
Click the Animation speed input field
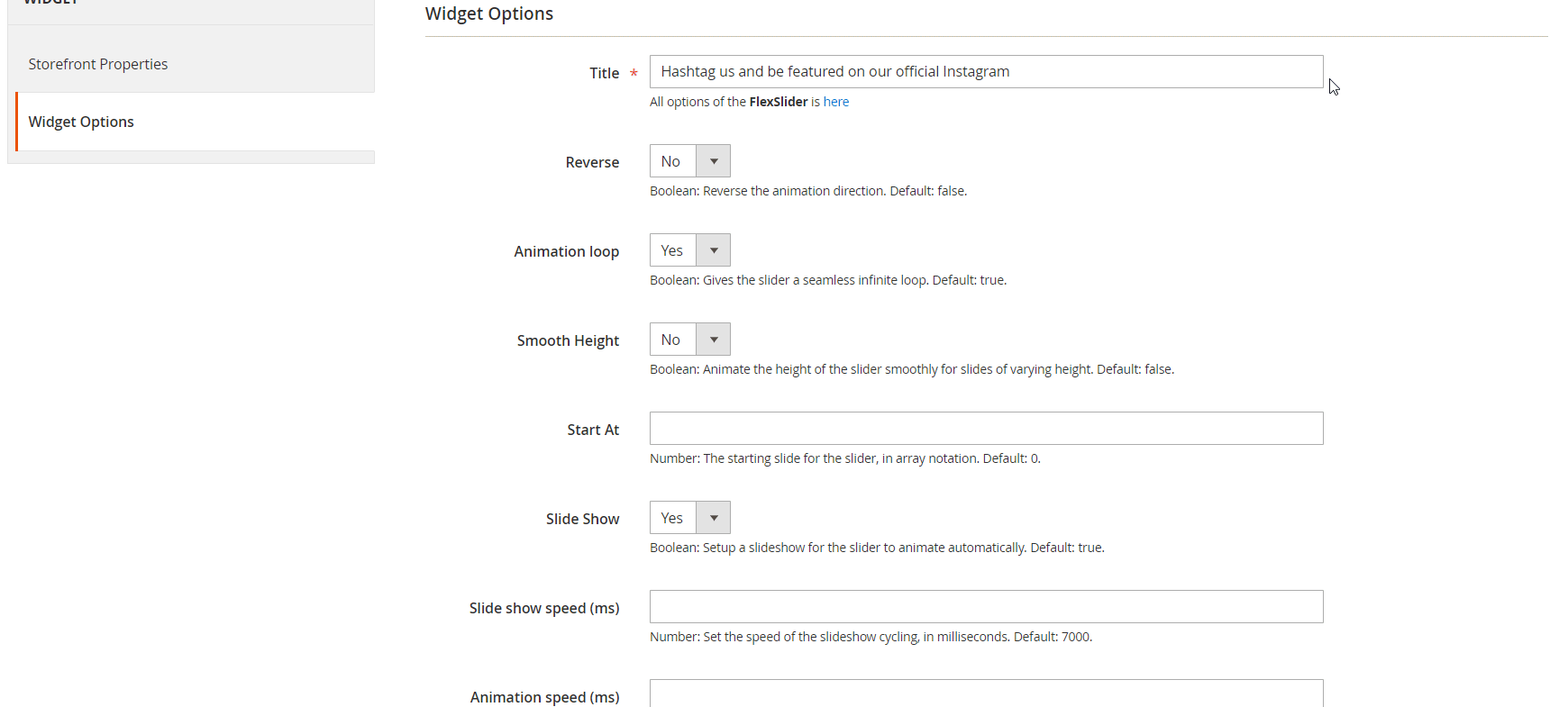click(986, 693)
